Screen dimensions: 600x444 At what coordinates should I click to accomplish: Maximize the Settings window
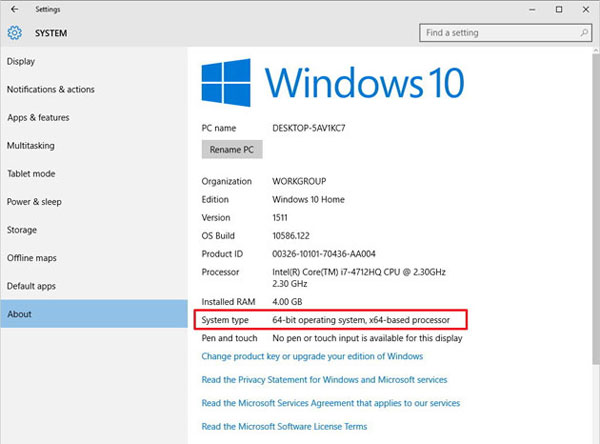[559, 9]
